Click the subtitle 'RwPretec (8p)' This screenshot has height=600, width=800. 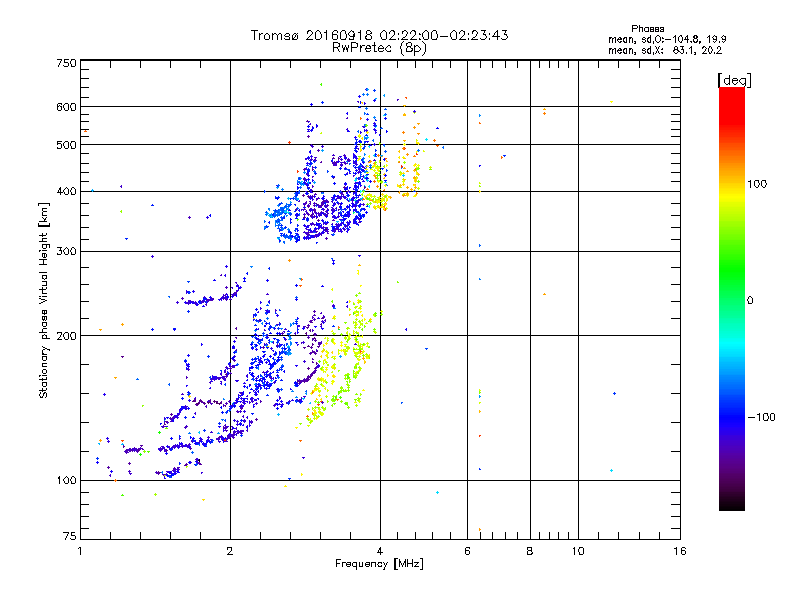(x=379, y=48)
